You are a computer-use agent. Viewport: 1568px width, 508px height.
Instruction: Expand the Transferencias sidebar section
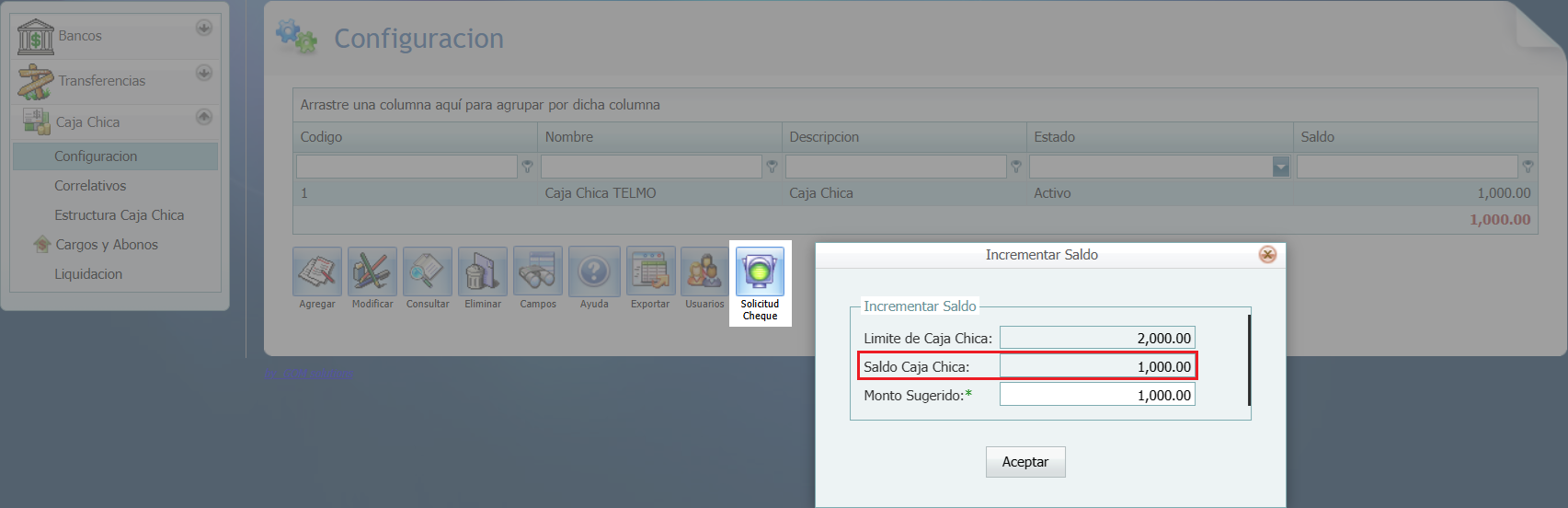(x=204, y=73)
